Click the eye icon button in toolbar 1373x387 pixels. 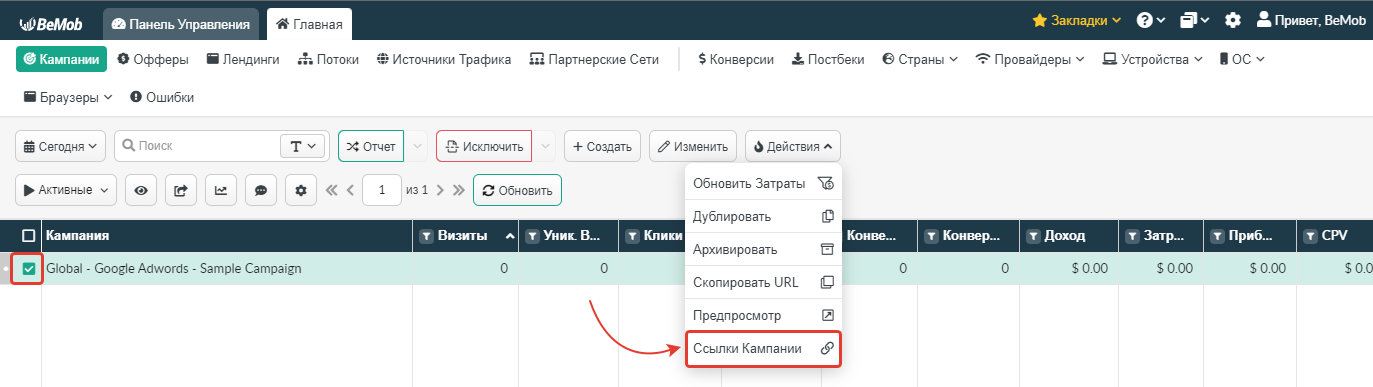coord(140,190)
